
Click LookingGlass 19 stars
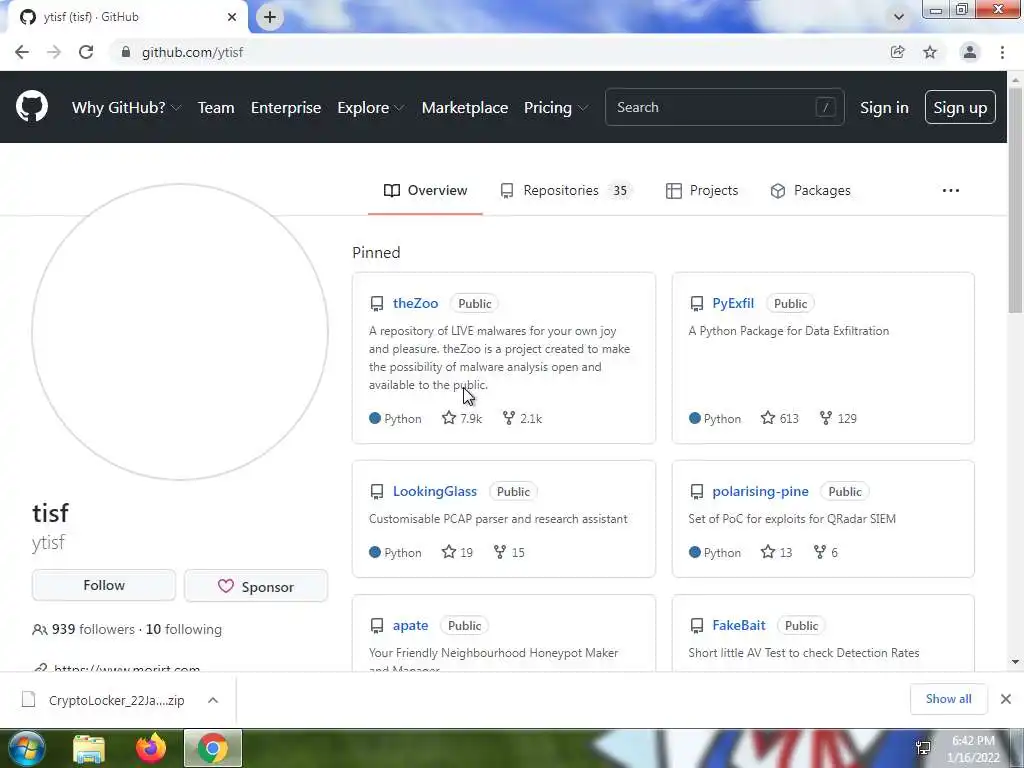(457, 552)
